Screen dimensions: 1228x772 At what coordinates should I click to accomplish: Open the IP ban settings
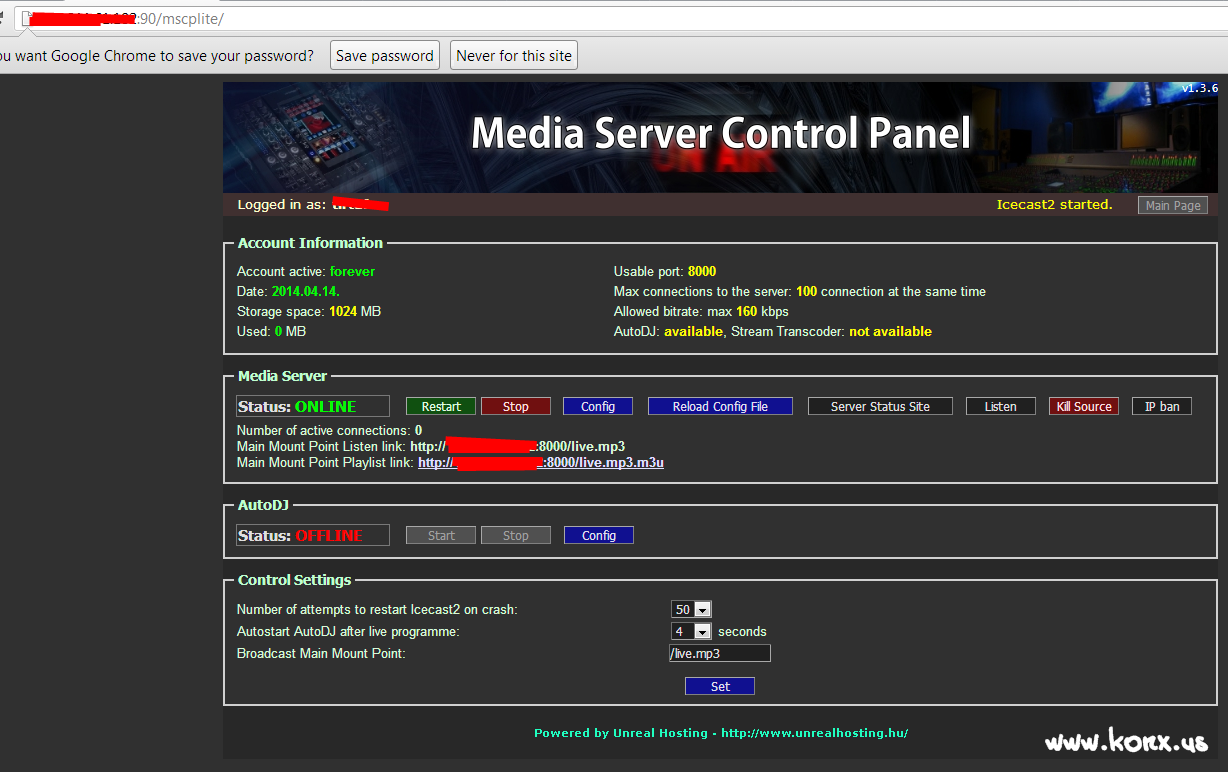tap(1161, 406)
